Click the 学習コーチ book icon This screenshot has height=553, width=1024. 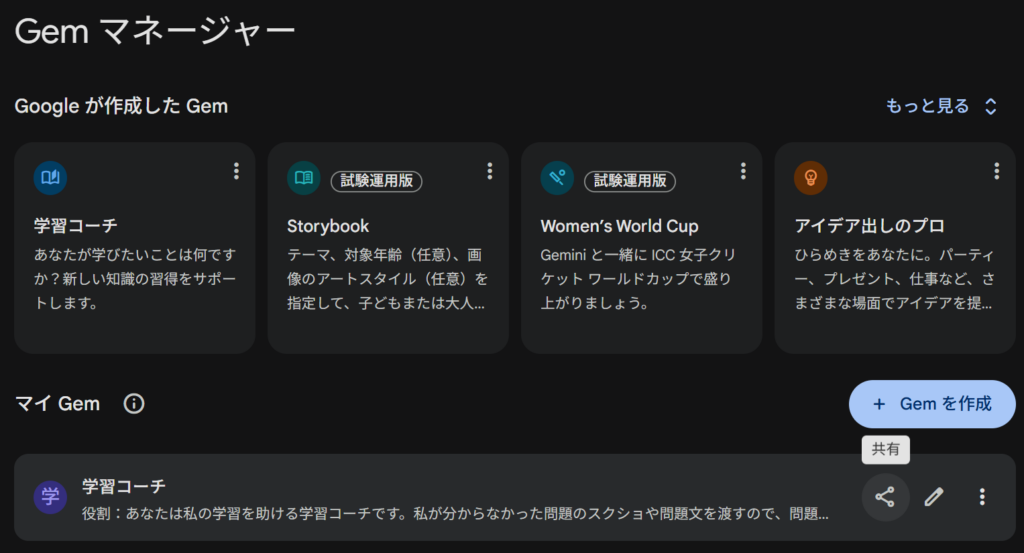pyautogui.click(x=50, y=178)
